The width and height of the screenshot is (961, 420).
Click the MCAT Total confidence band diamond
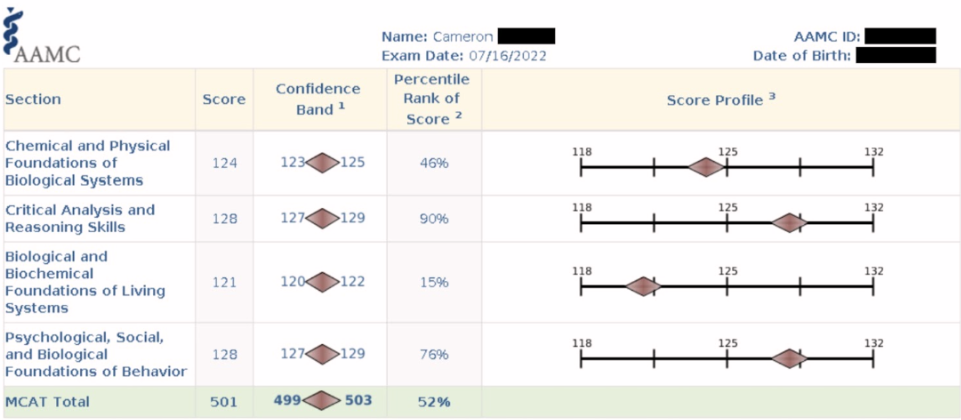(x=322, y=401)
